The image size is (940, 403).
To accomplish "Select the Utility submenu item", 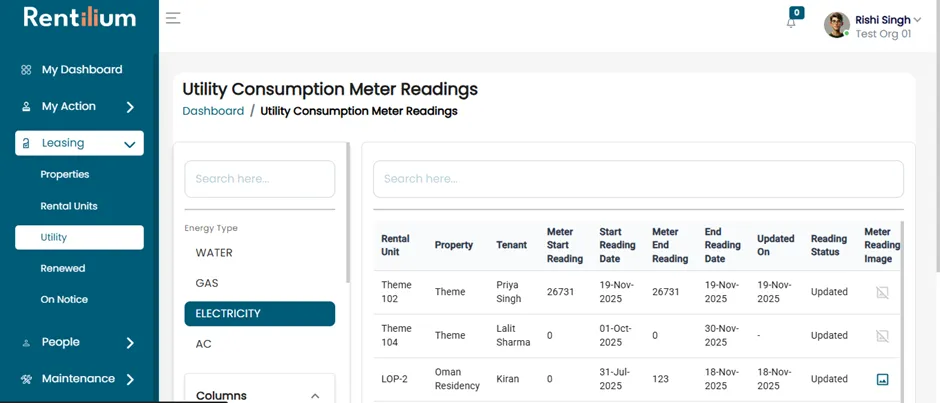I will [x=79, y=237].
